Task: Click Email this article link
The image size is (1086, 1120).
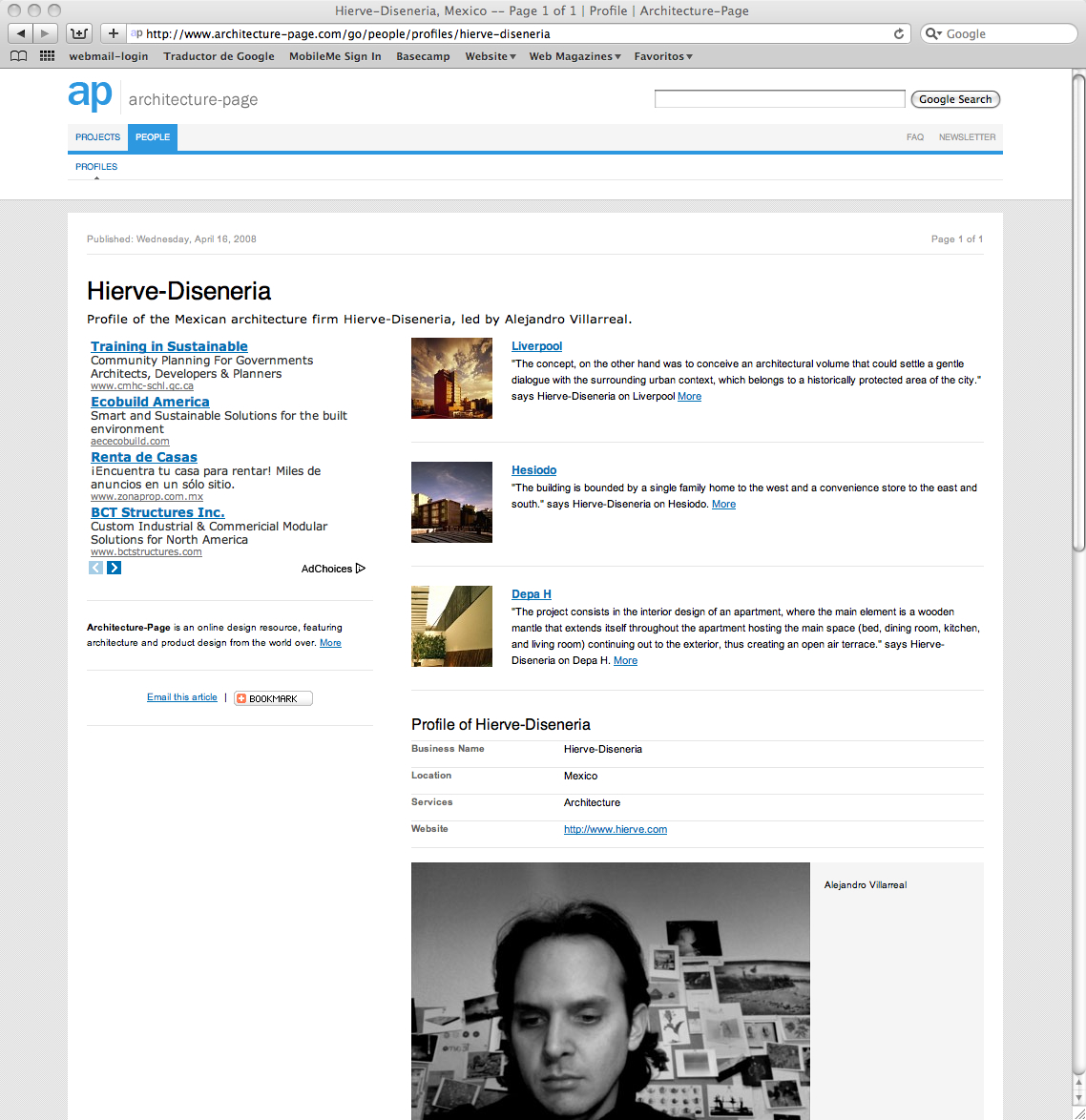Action: pyautogui.click(x=182, y=697)
